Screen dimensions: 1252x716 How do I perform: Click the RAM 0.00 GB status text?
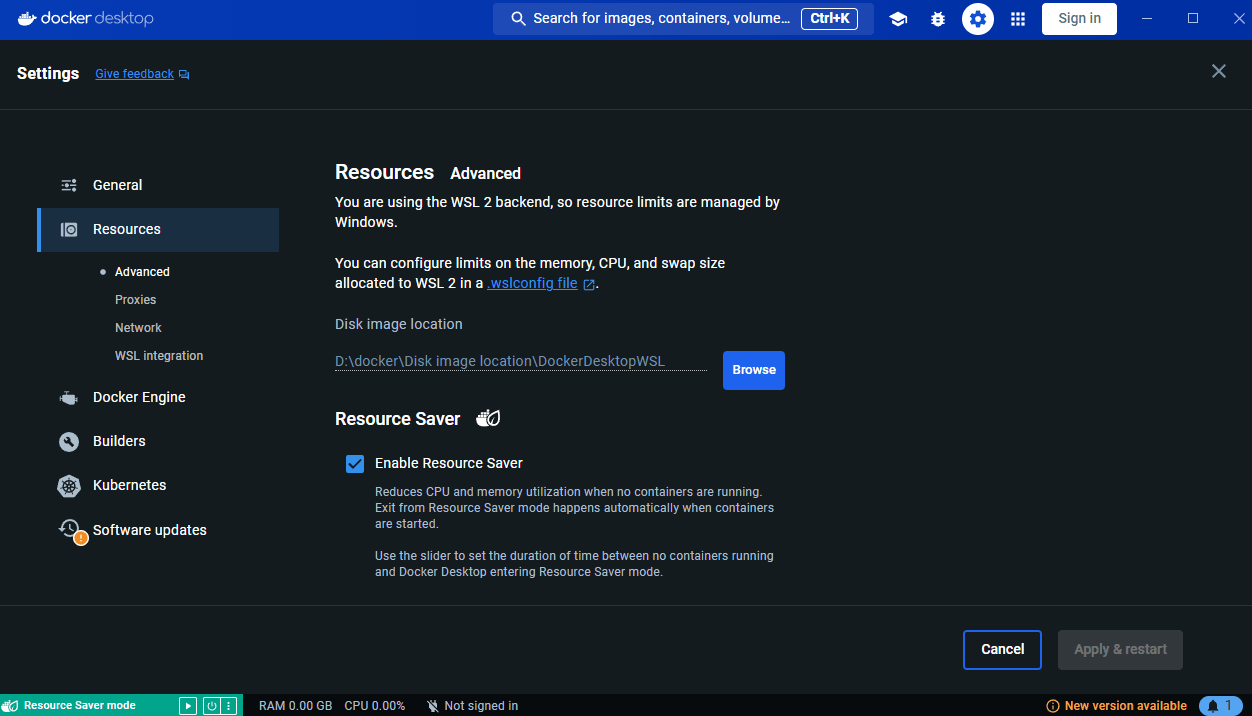[295, 706]
